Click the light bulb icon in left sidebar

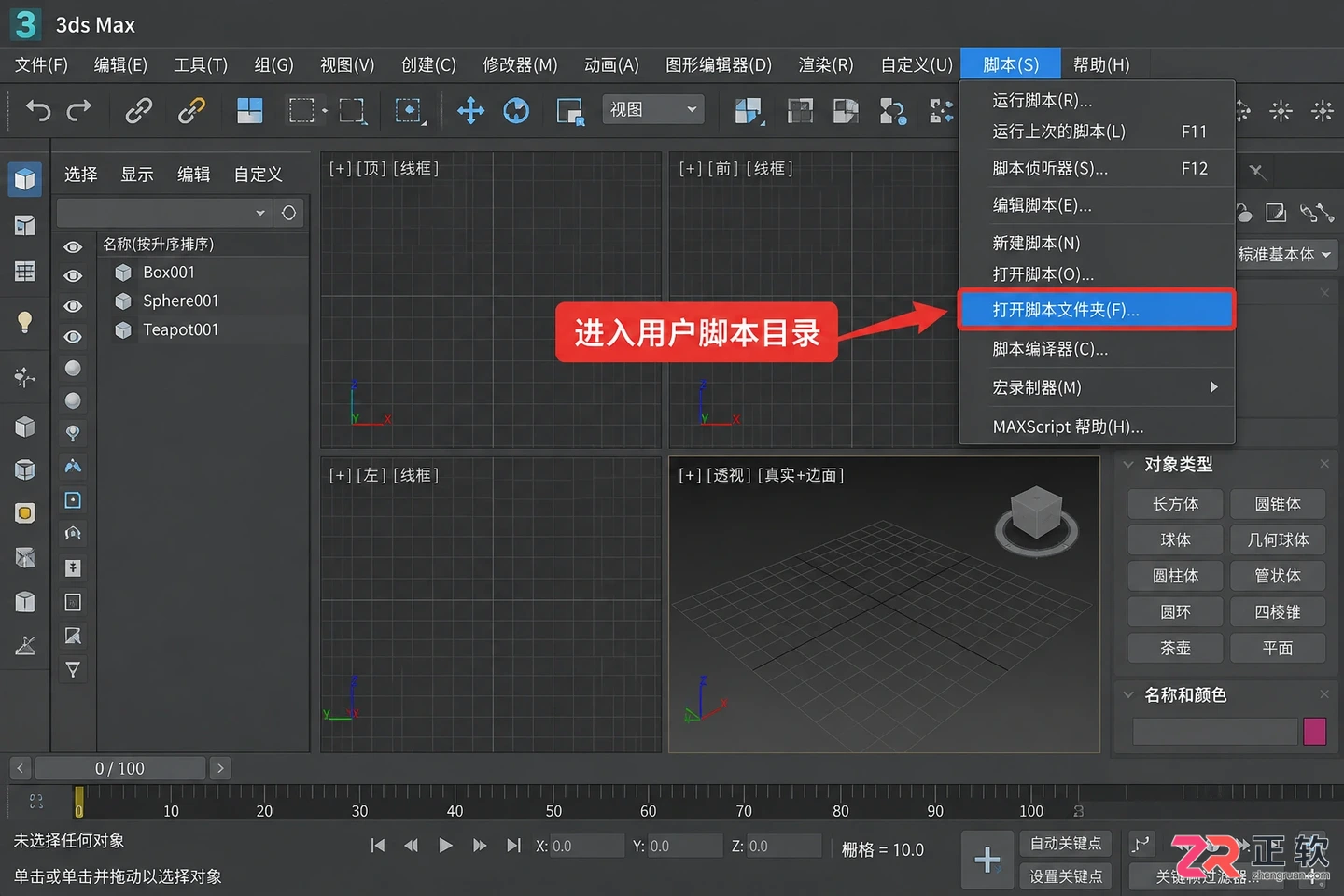(25, 322)
